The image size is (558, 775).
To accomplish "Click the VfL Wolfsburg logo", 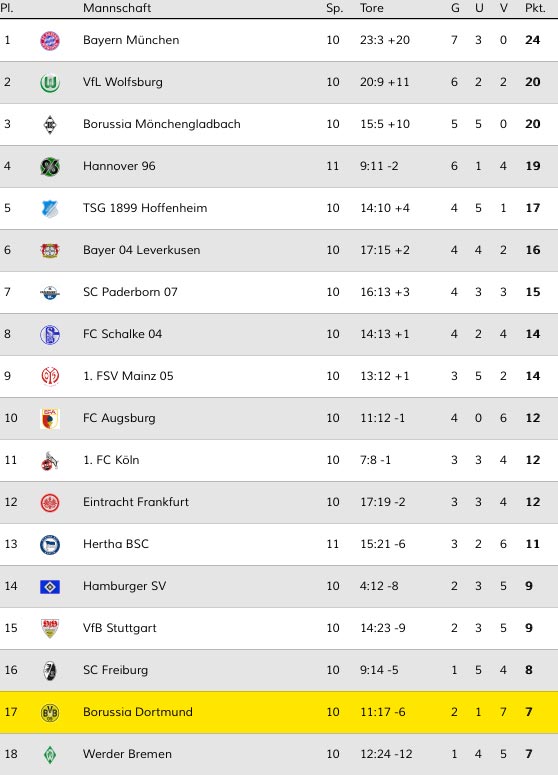I will click(x=50, y=83).
